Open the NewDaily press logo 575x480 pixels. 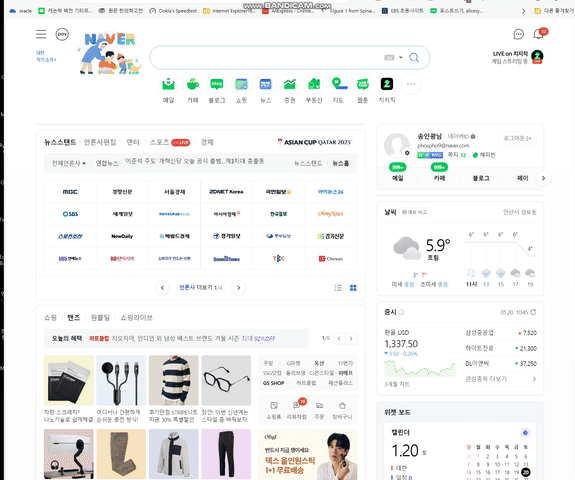(x=122, y=236)
